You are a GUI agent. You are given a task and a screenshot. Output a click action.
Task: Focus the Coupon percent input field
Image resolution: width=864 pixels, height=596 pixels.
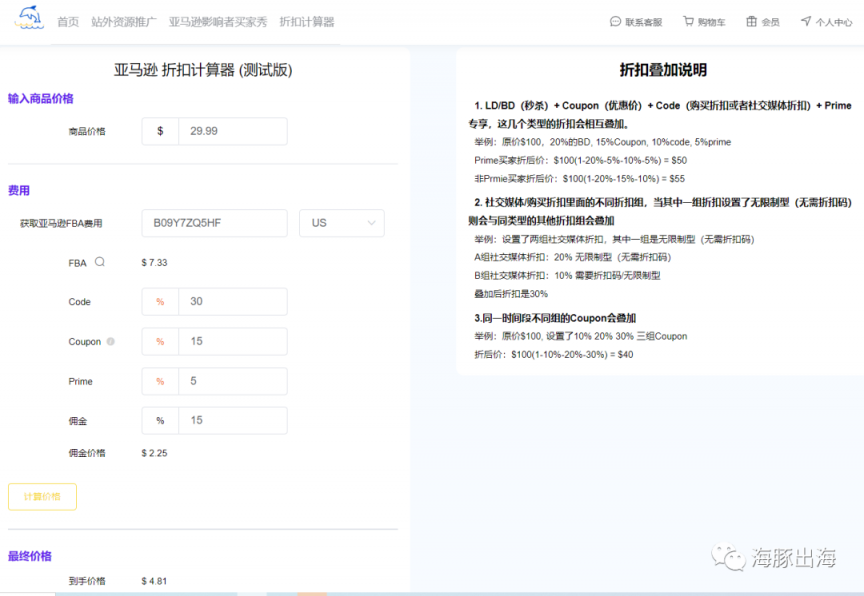tap(233, 342)
